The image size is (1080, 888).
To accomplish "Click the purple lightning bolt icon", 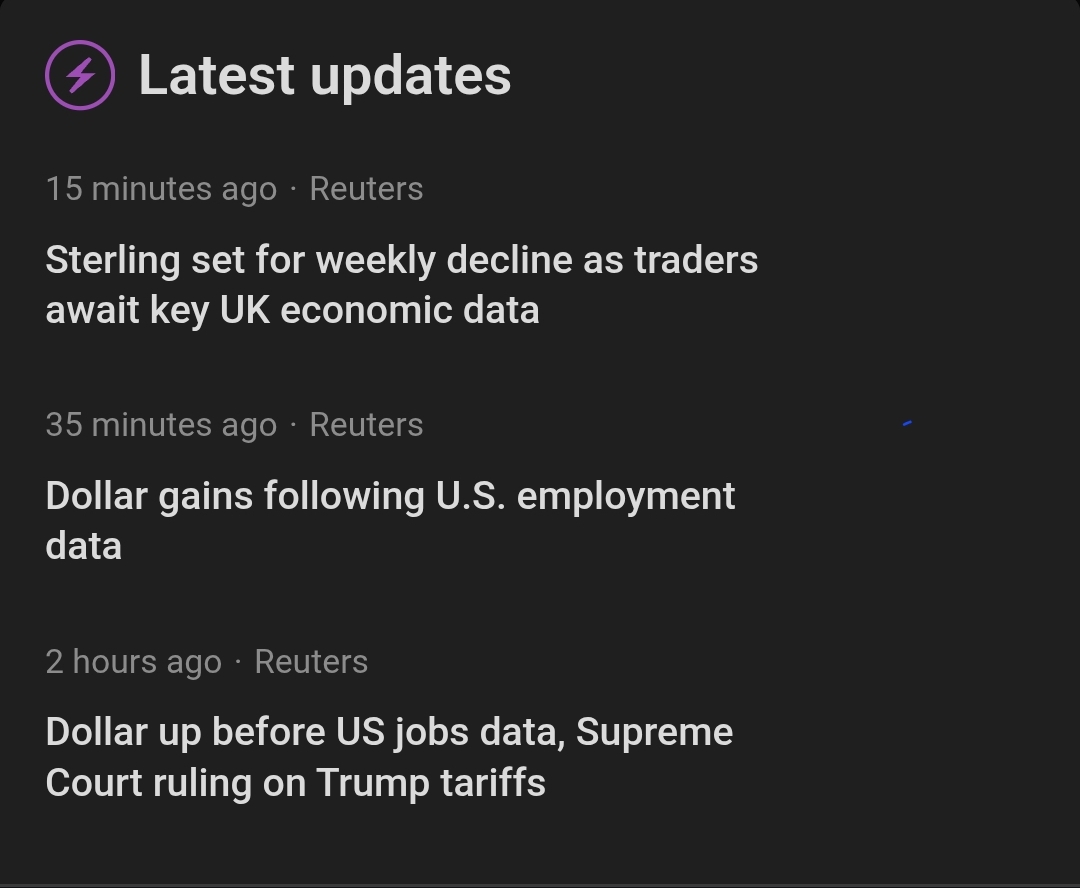I will click(80, 75).
